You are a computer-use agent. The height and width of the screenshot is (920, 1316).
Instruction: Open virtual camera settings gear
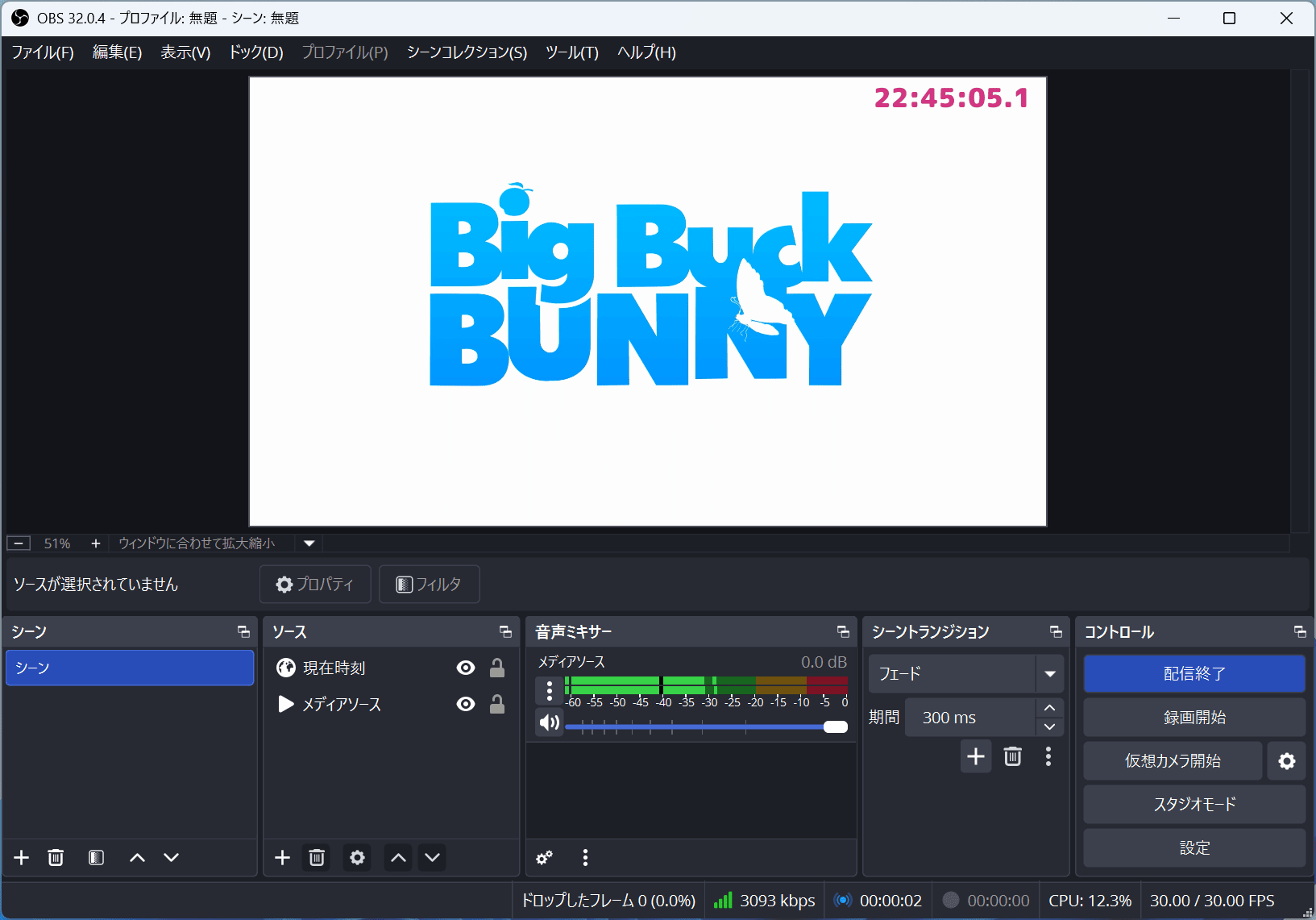pos(1286,760)
